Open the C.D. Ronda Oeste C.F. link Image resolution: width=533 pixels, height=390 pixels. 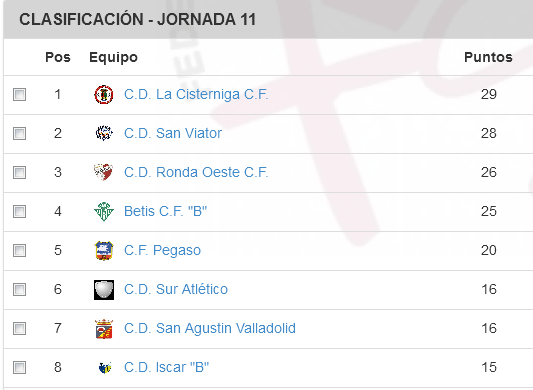click(196, 172)
